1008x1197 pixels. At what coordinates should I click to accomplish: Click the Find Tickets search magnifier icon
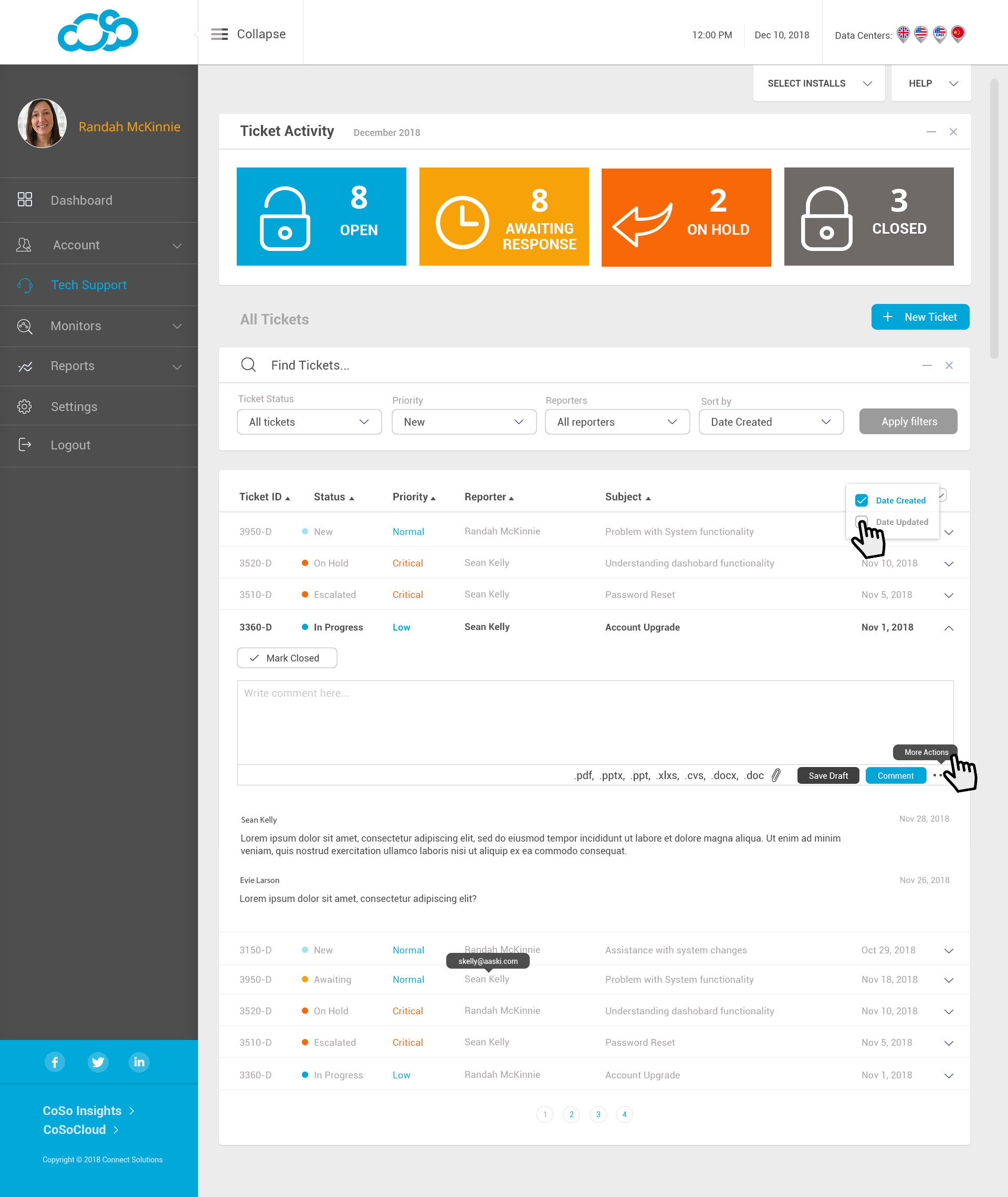coord(248,364)
